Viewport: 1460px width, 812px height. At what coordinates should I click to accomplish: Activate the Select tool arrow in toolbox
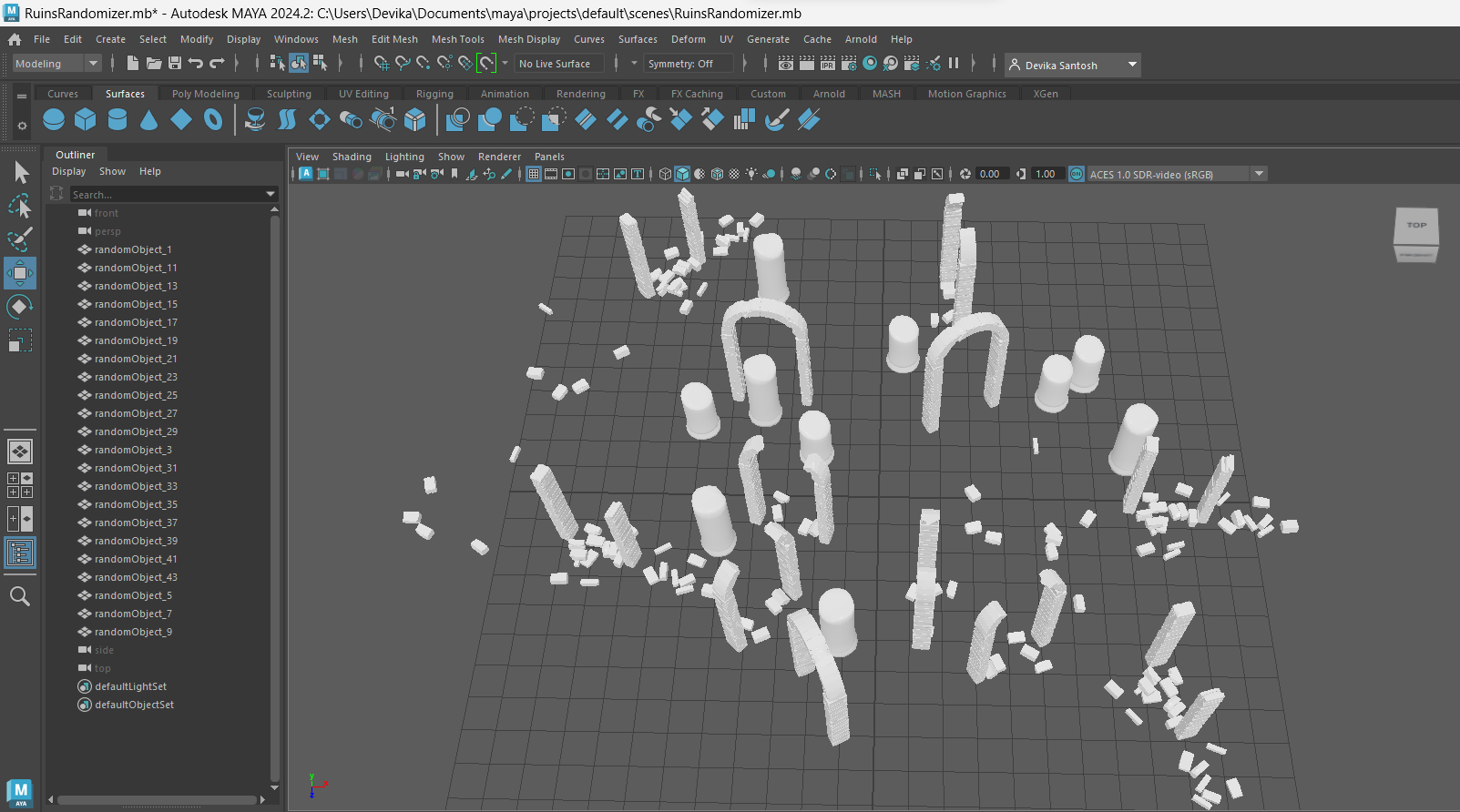pyautogui.click(x=21, y=172)
